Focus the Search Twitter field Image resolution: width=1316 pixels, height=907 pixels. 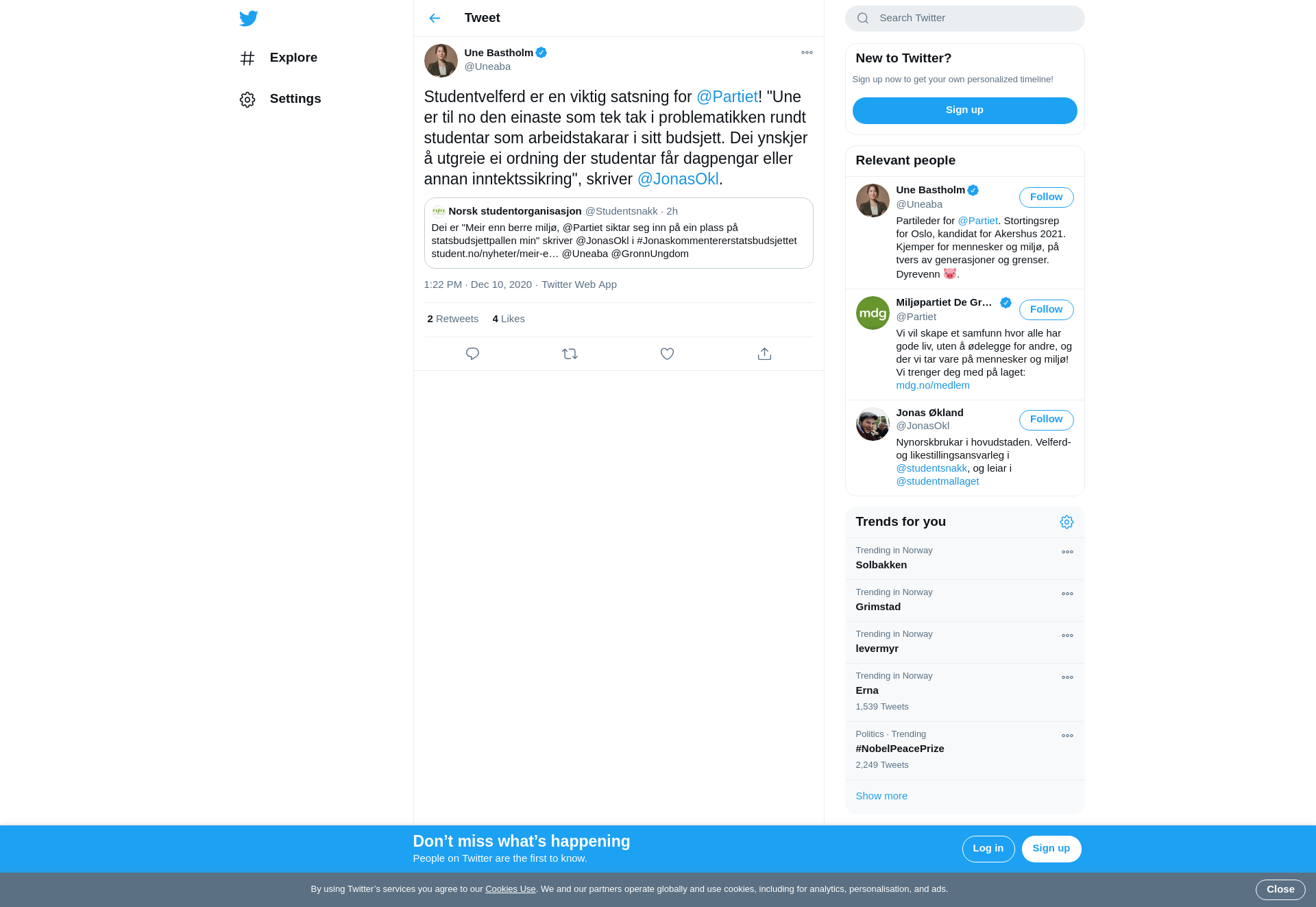(964, 19)
